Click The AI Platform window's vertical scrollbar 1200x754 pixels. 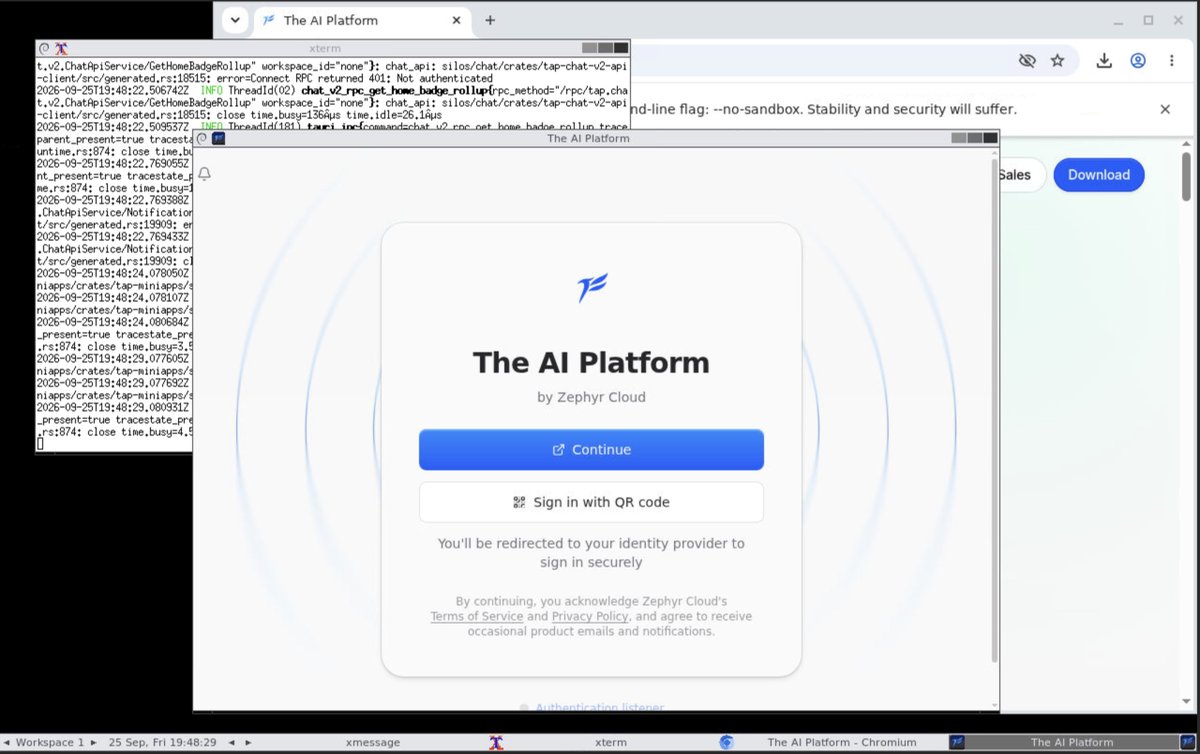[x=994, y=410]
